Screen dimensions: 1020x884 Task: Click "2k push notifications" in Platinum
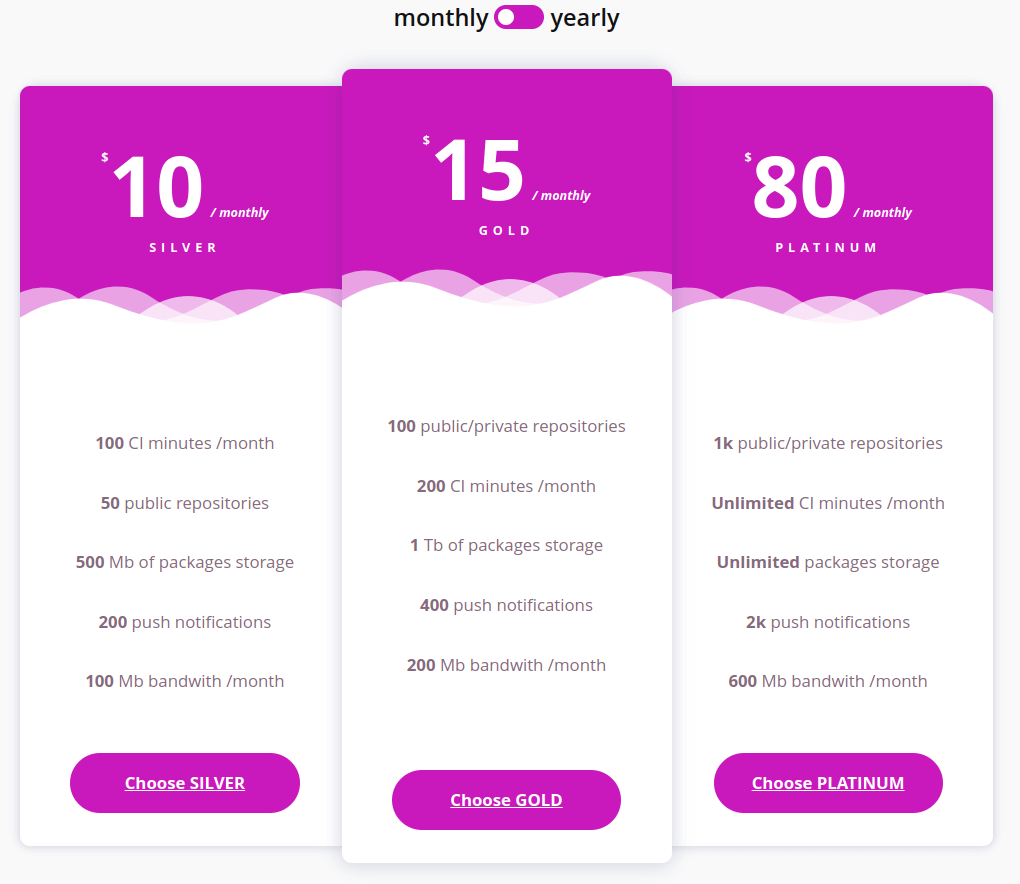[x=828, y=622]
